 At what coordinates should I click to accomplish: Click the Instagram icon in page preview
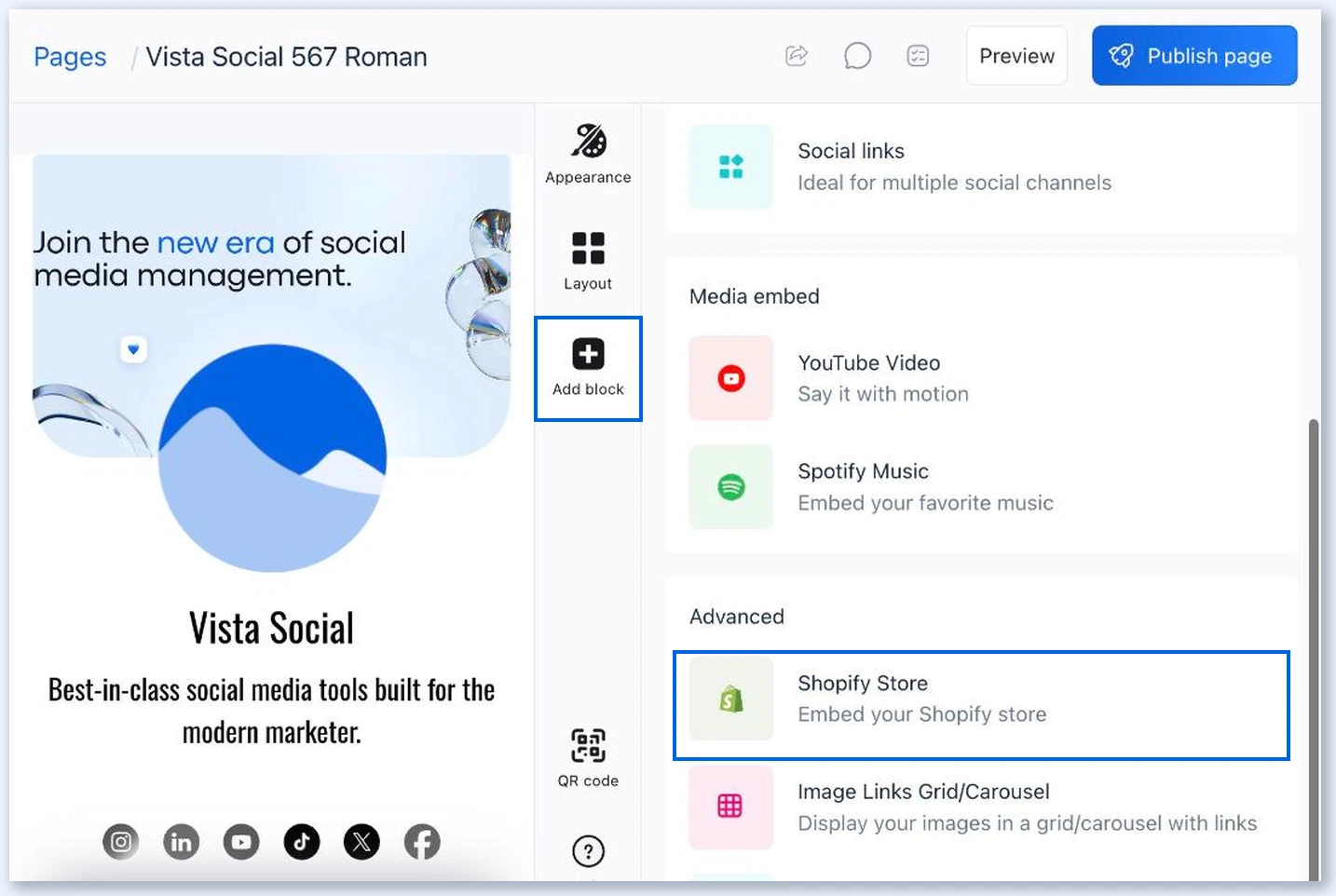(121, 842)
